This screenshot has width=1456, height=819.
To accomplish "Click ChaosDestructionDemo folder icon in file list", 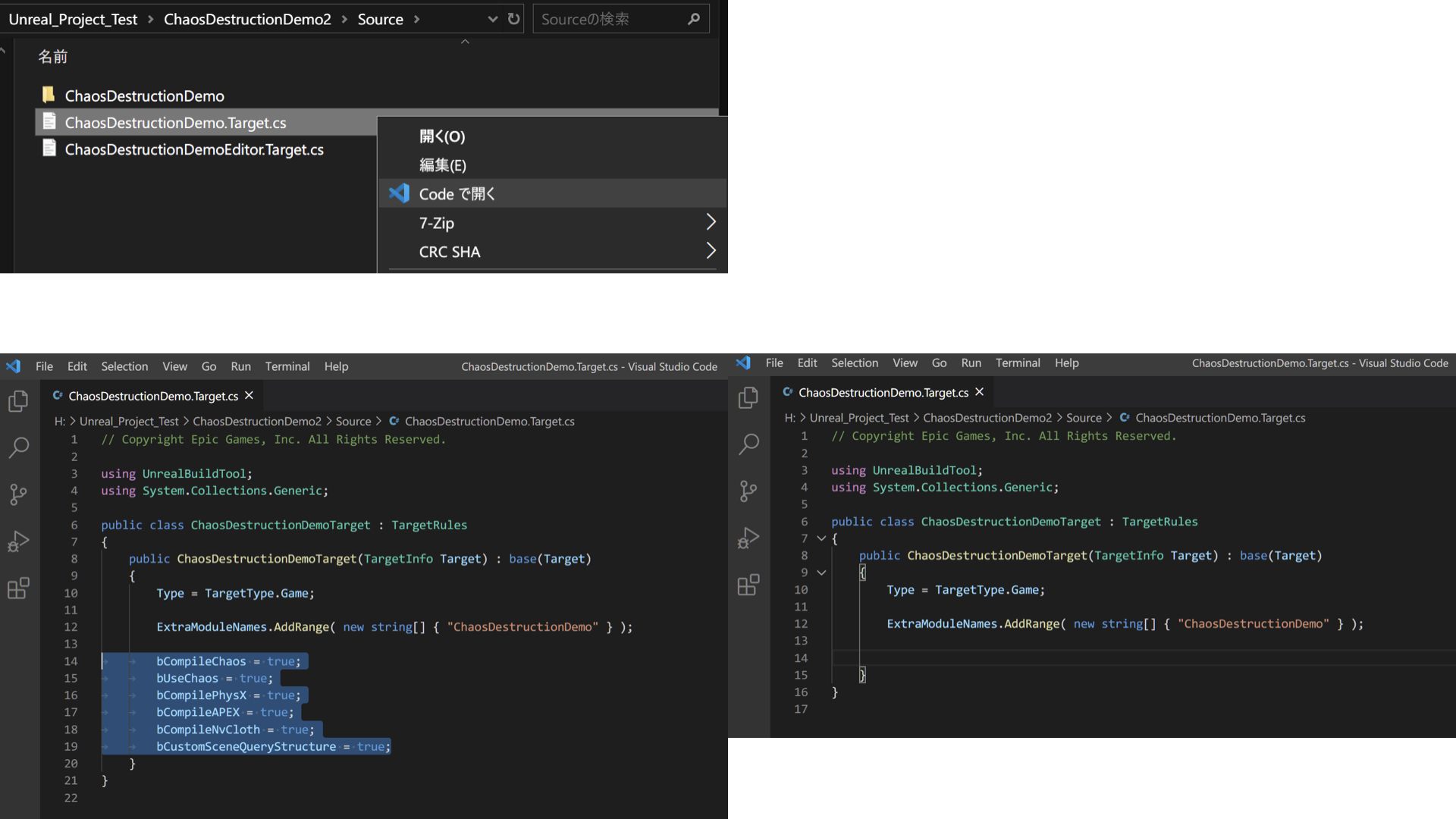I will pos(49,95).
